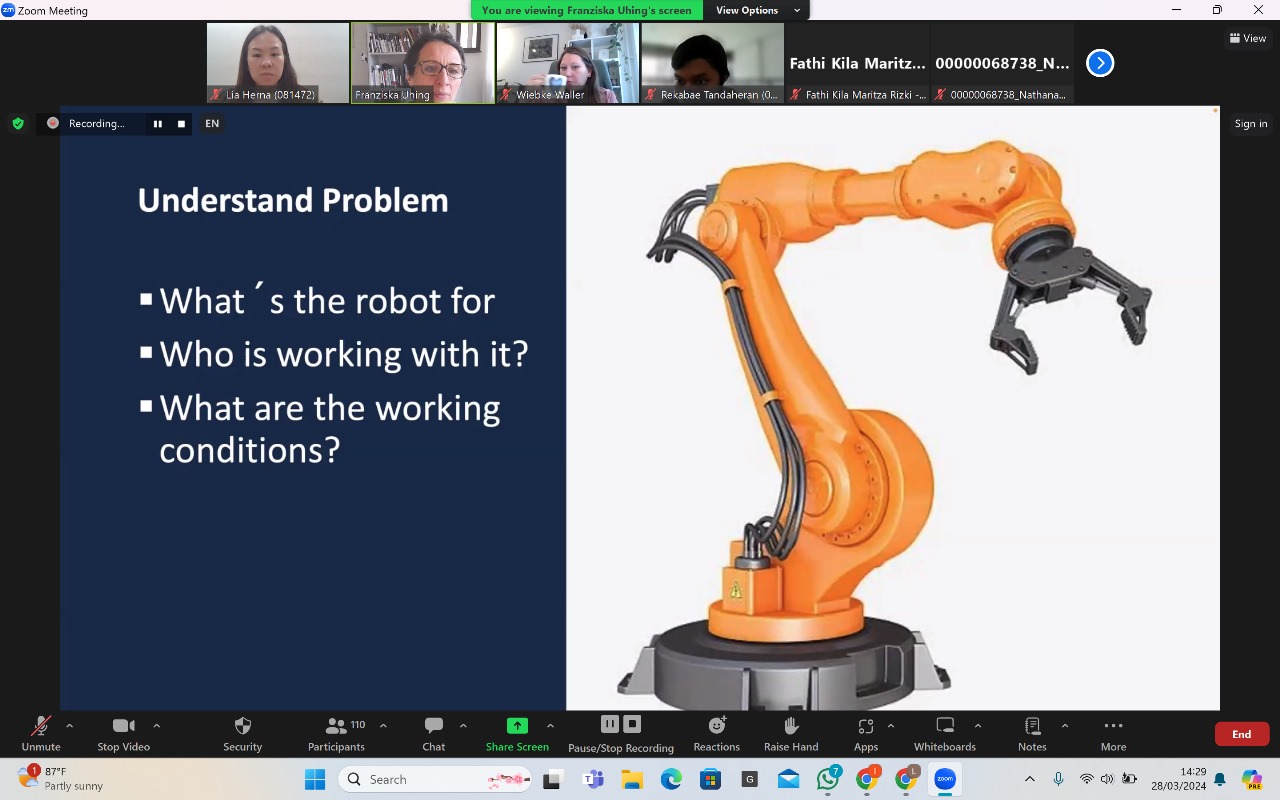Start Share Screen
Screen dimensions: 1280x800
pos(517,733)
